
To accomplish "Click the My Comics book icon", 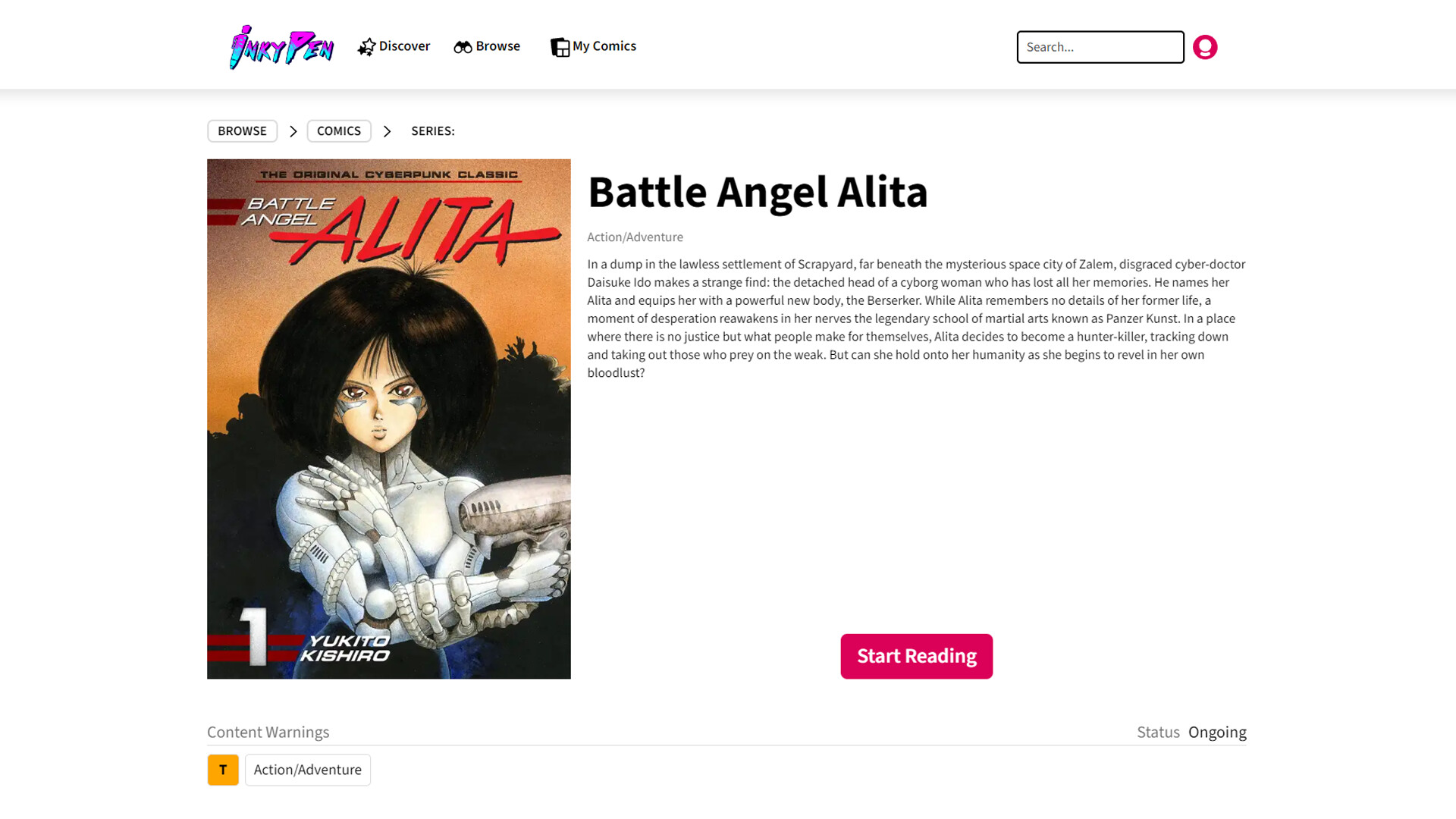I will point(560,47).
